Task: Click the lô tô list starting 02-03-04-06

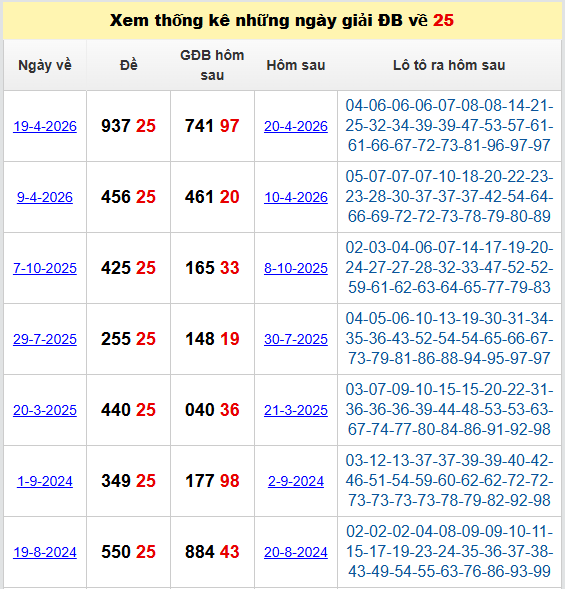Action: click(x=449, y=267)
